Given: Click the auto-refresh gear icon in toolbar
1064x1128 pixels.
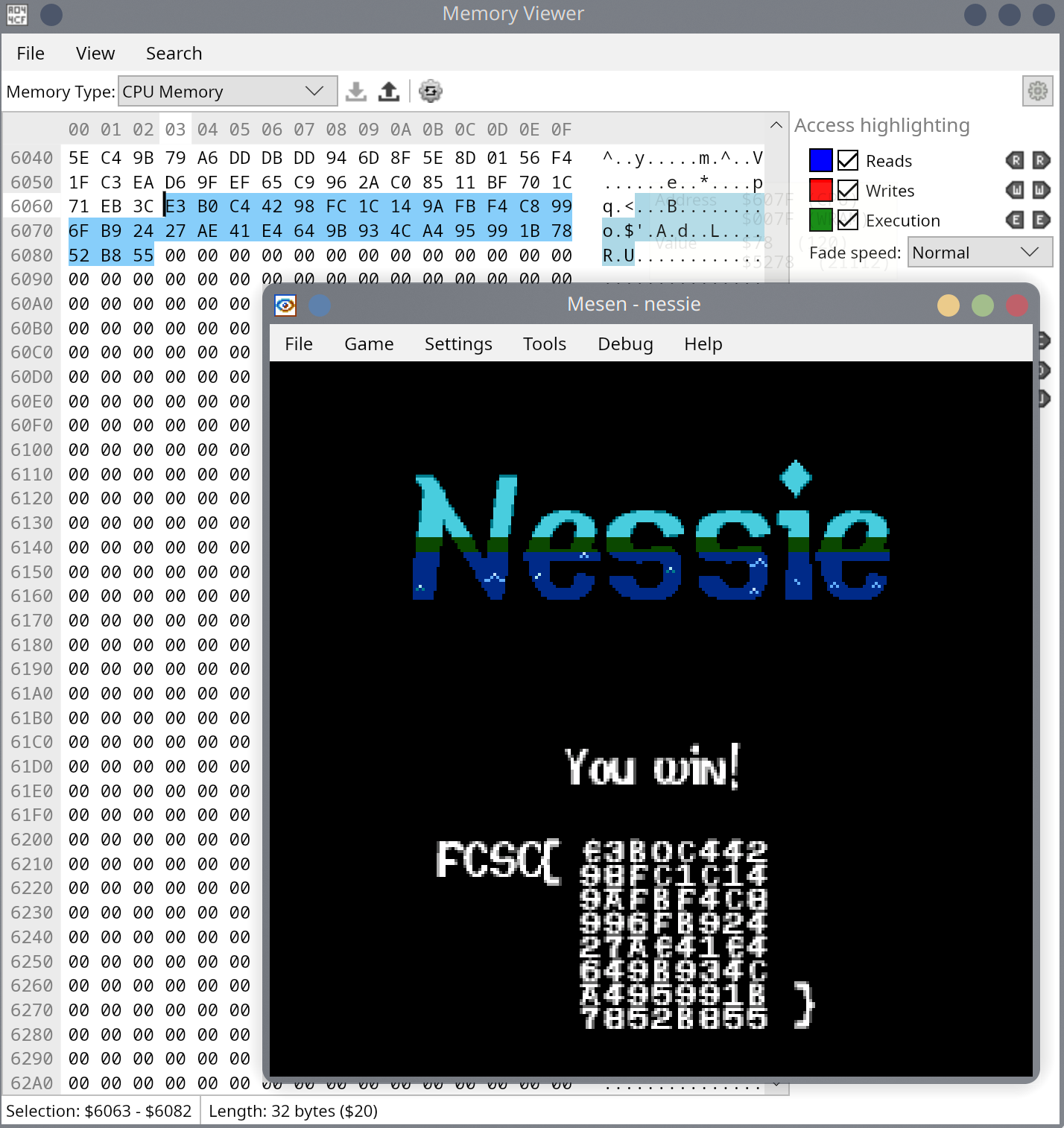Looking at the screenshot, I should coord(430,91).
